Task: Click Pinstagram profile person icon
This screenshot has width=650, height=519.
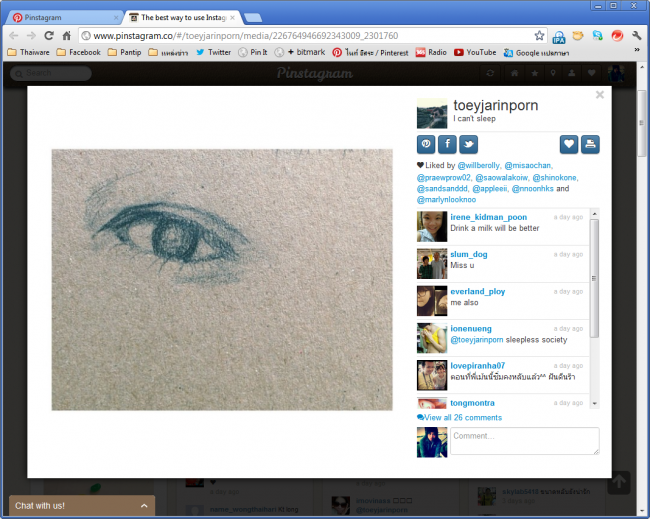Action: coord(572,73)
